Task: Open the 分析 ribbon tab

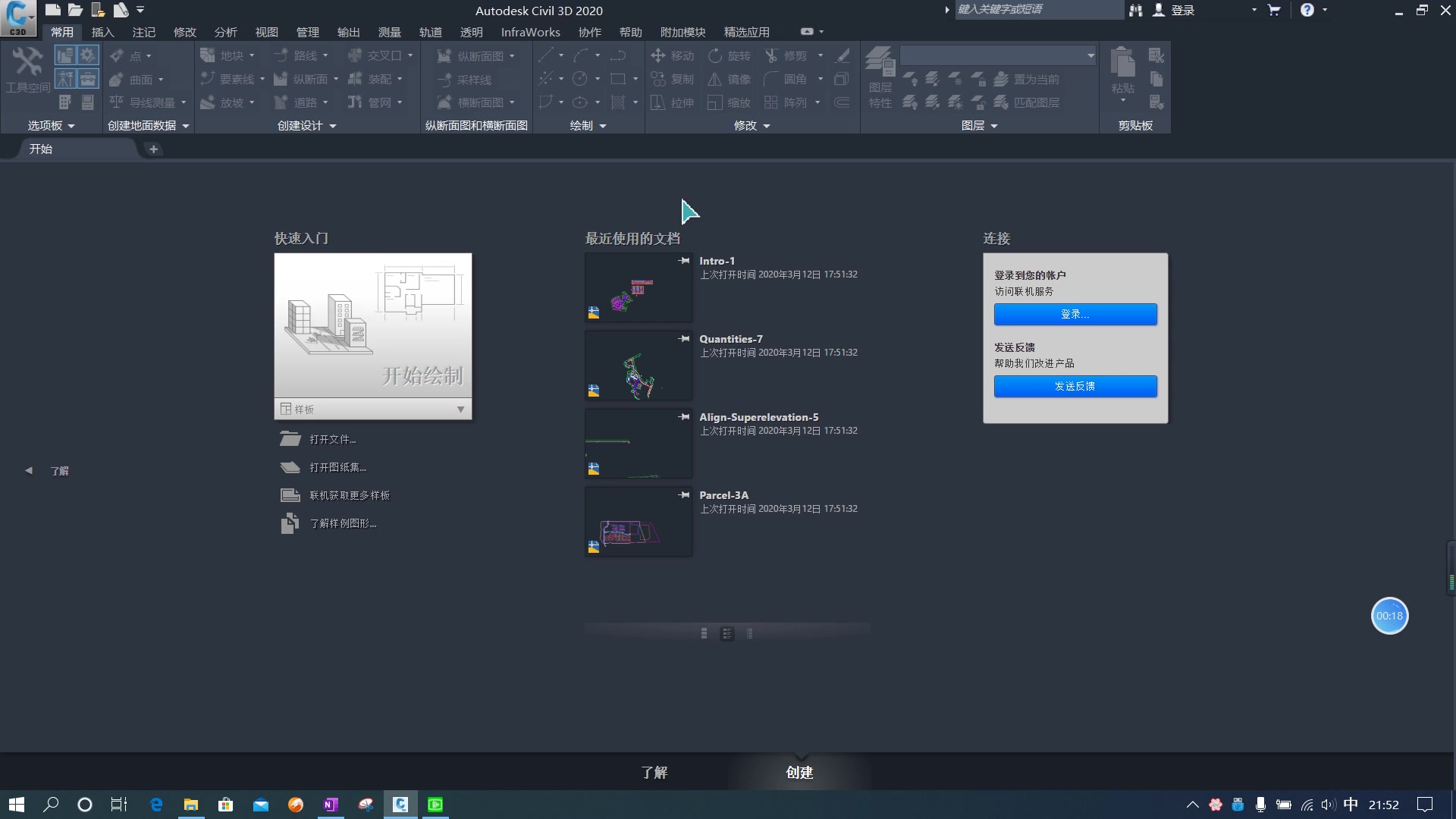Action: pyautogui.click(x=225, y=32)
